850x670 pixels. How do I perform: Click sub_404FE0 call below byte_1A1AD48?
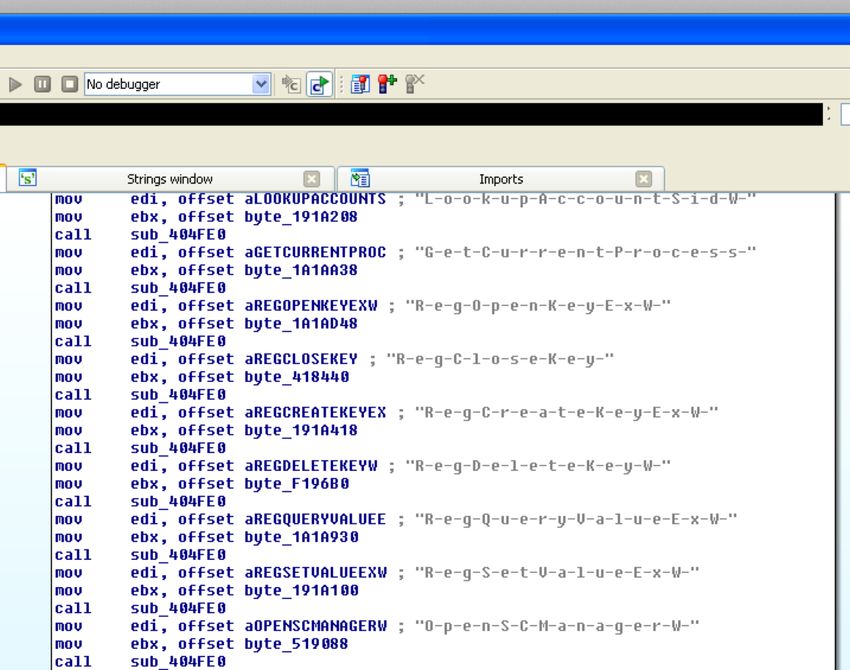coord(178,342)
